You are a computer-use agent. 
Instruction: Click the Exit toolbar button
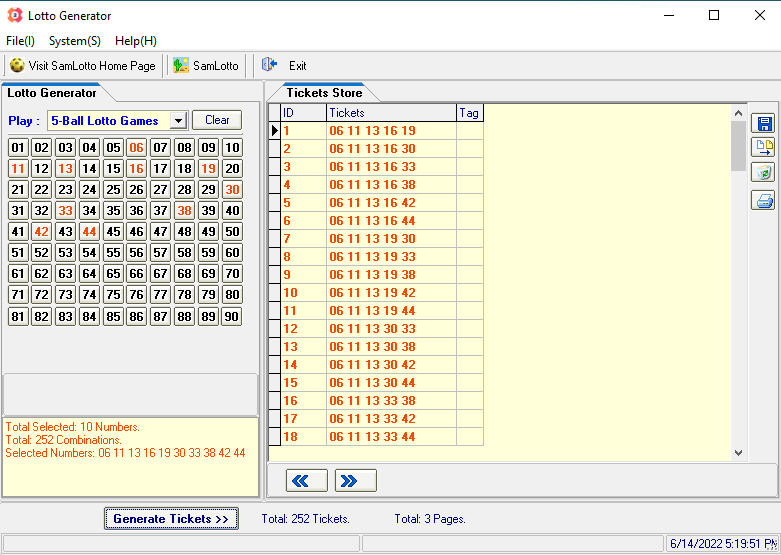click(284, 66)
